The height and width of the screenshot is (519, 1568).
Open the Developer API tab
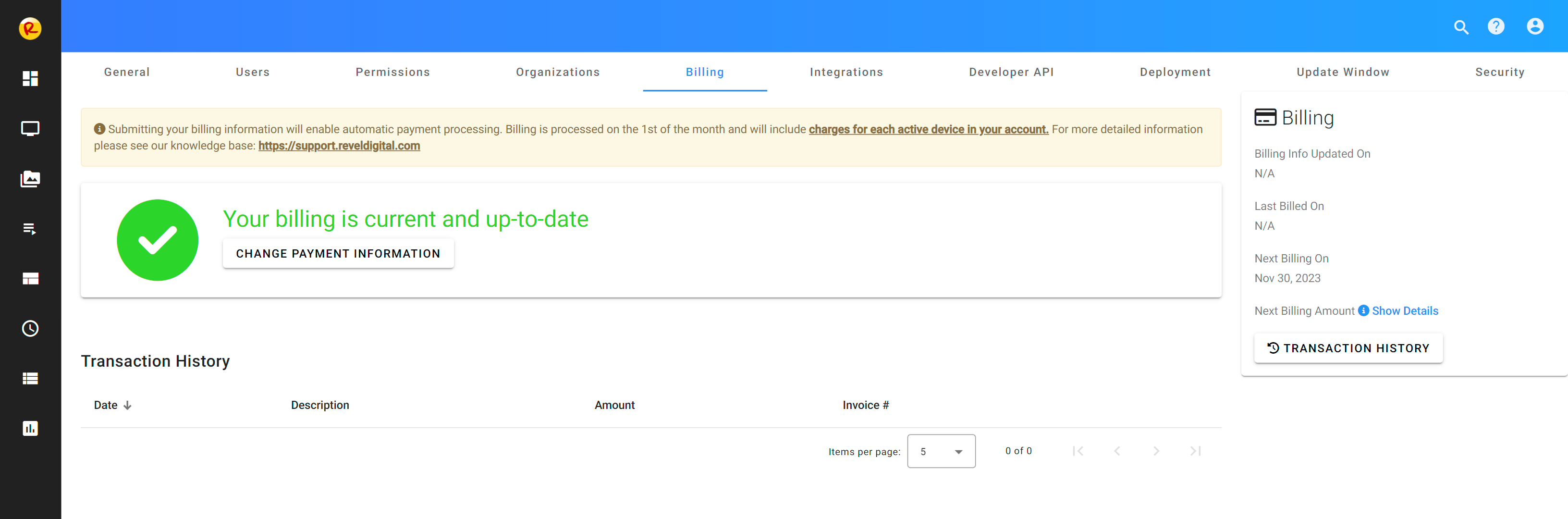click(x=1011, y=72)
